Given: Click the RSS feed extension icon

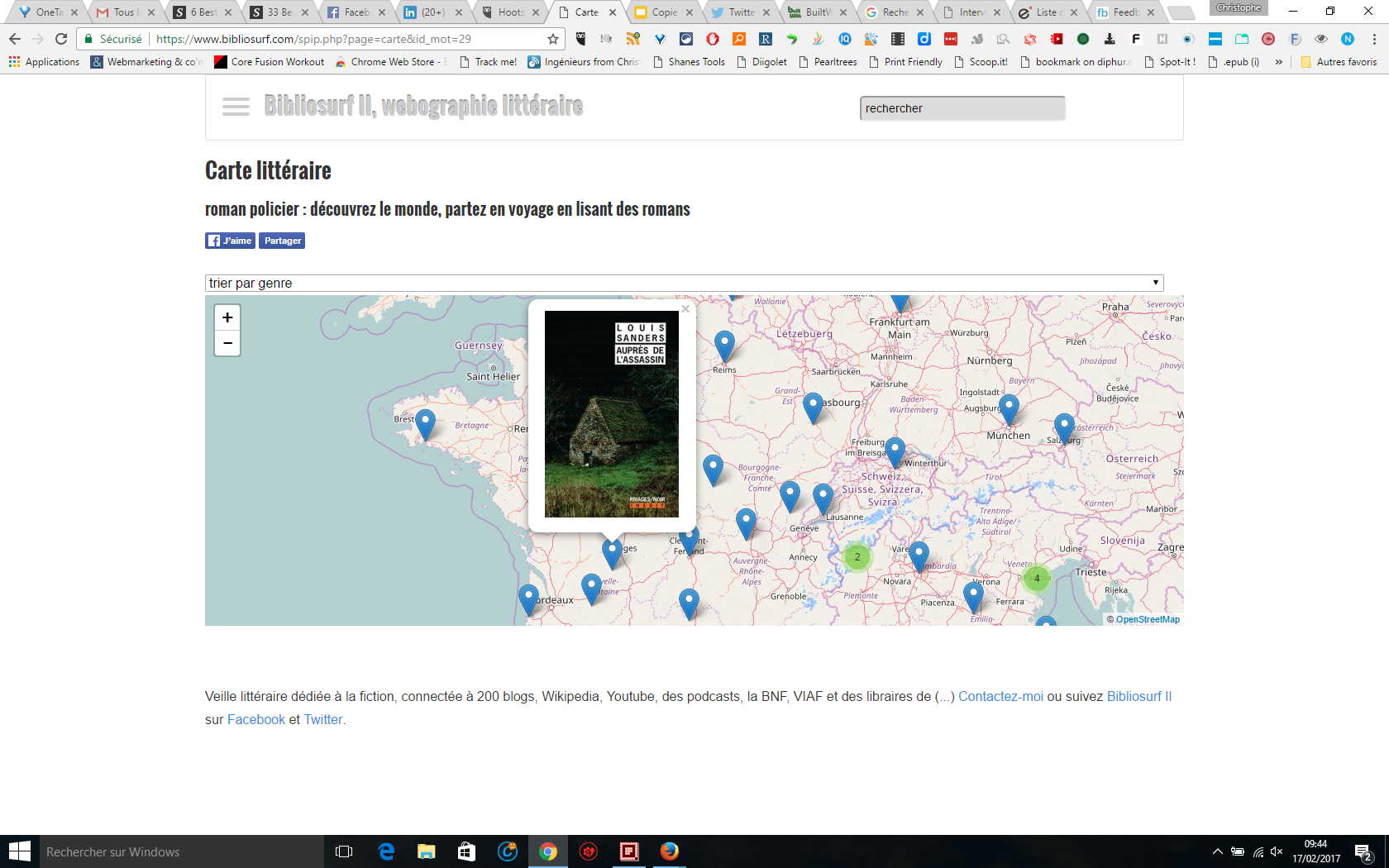Looking at the screenshot, I should tap(633, 39).
